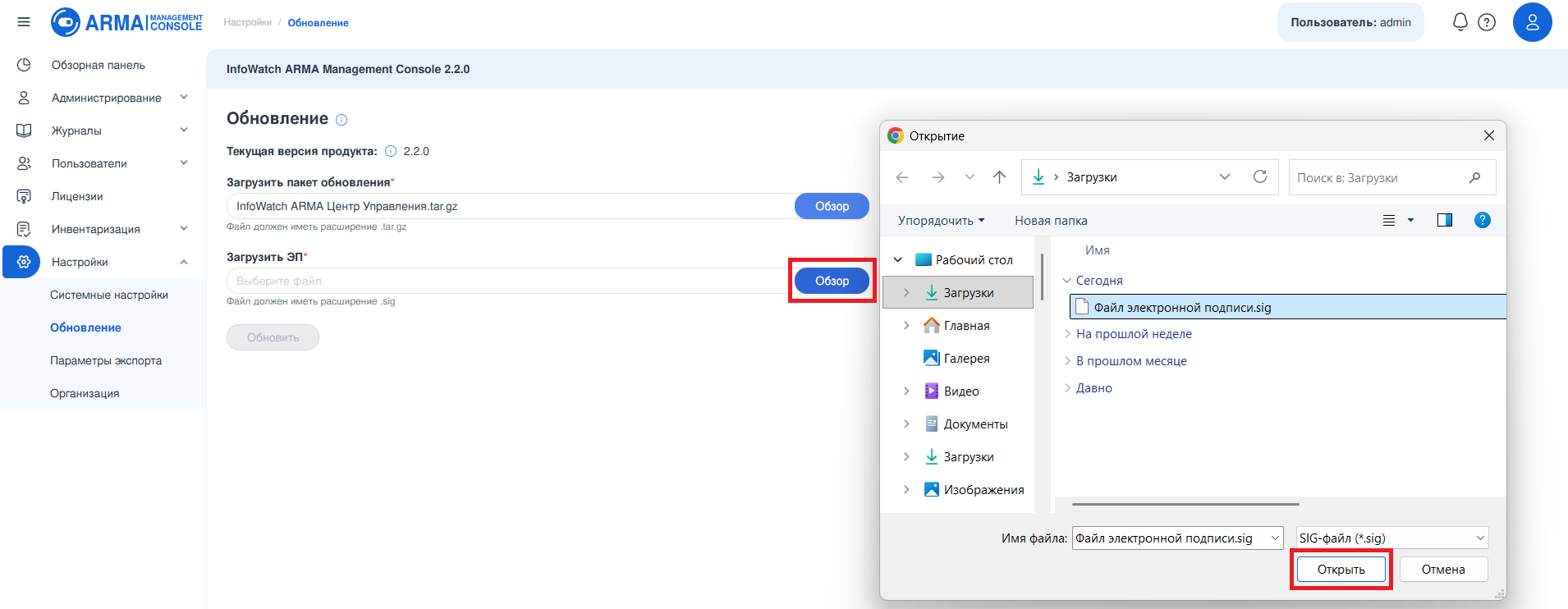Open the file dialog blue help icon
Image resolution: width=1568 pixels, height=609 pixels.
pyautogui.click(x=1483, y=220)
